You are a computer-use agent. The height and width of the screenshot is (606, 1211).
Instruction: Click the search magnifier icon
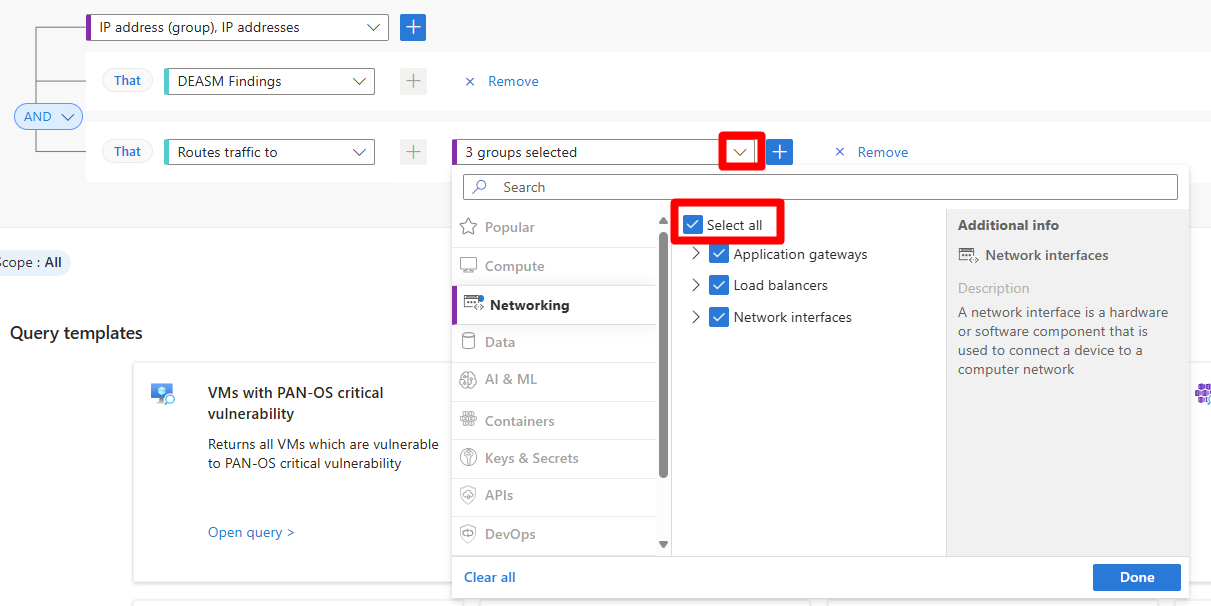coord(480,187)
